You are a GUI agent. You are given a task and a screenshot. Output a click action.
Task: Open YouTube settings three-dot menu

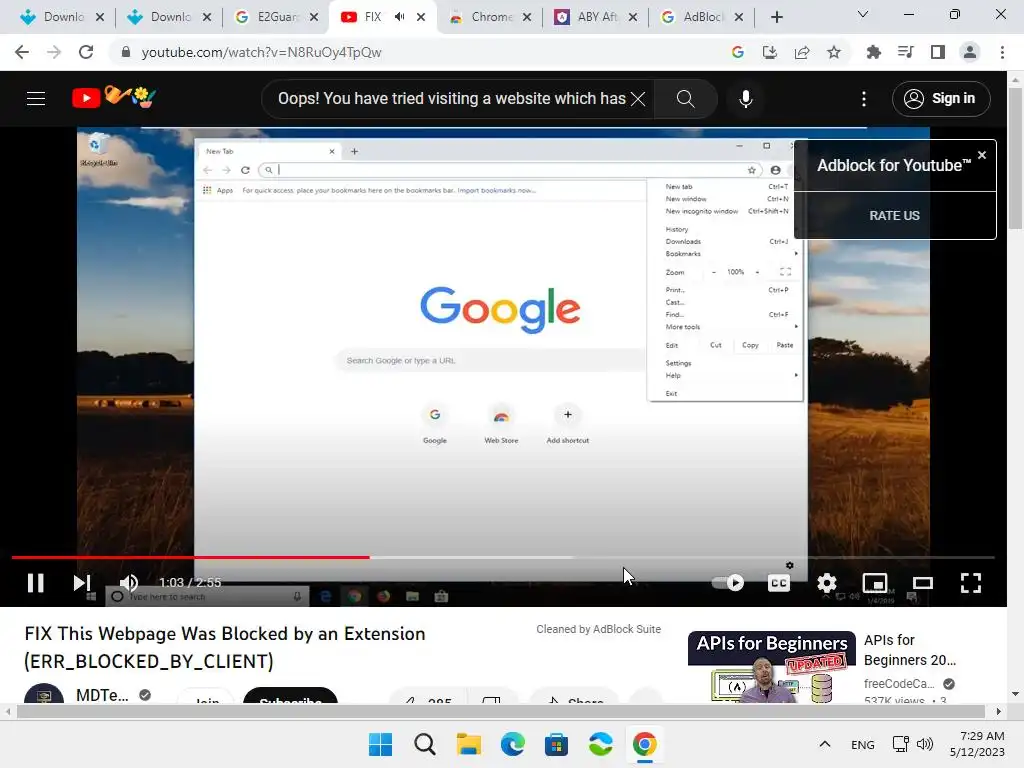(863, 99)
